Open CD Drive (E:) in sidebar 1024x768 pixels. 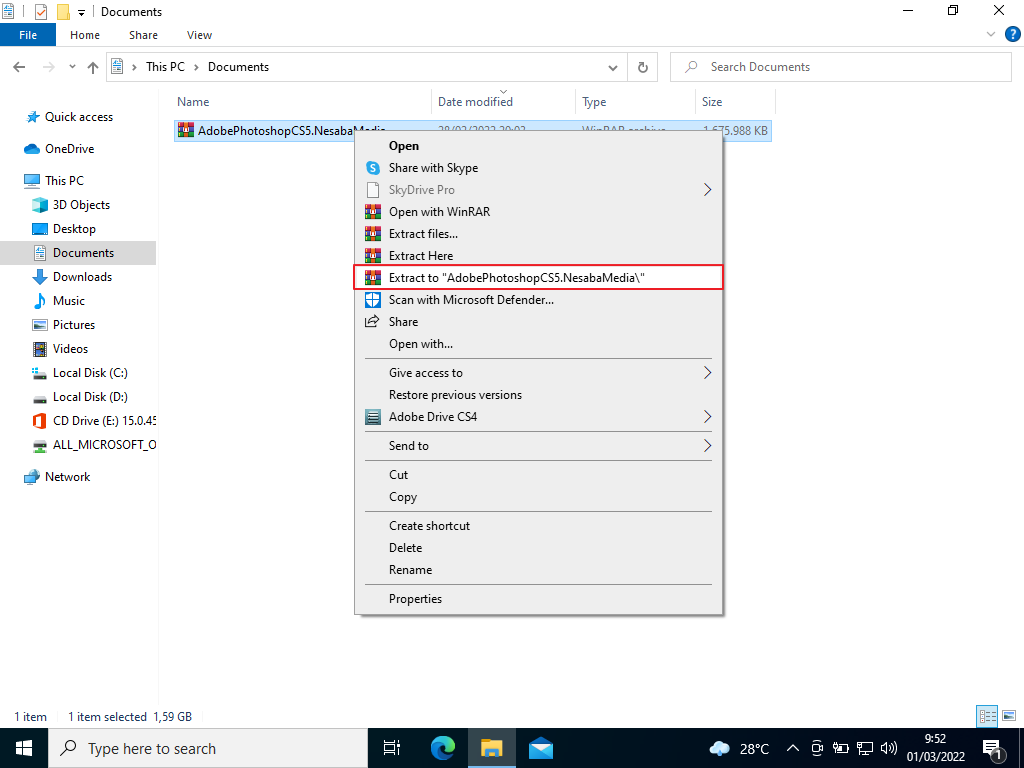click(94, 421)
